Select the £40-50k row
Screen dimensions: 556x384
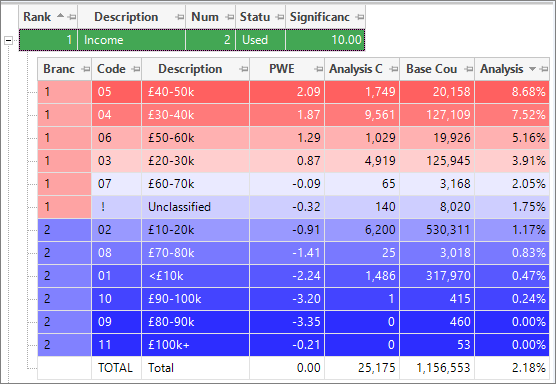point(294,92)
